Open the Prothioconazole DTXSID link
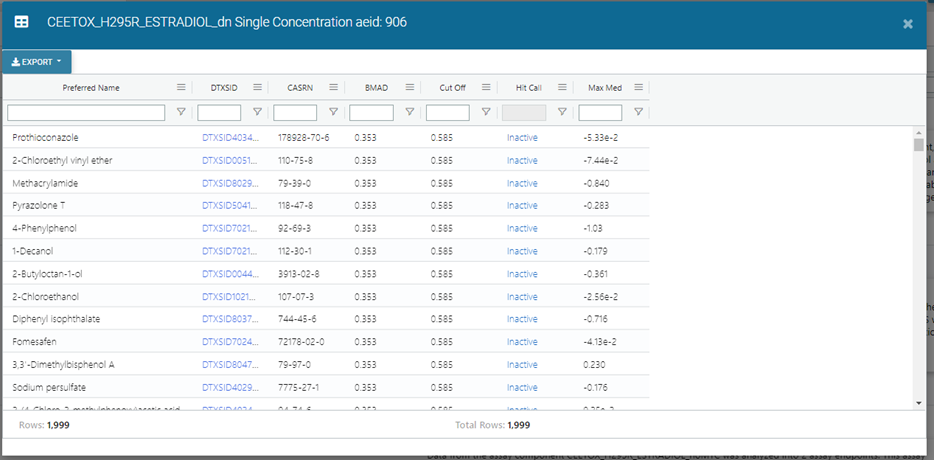This screenshot has width=934, height=460. [x=230, y=137]
